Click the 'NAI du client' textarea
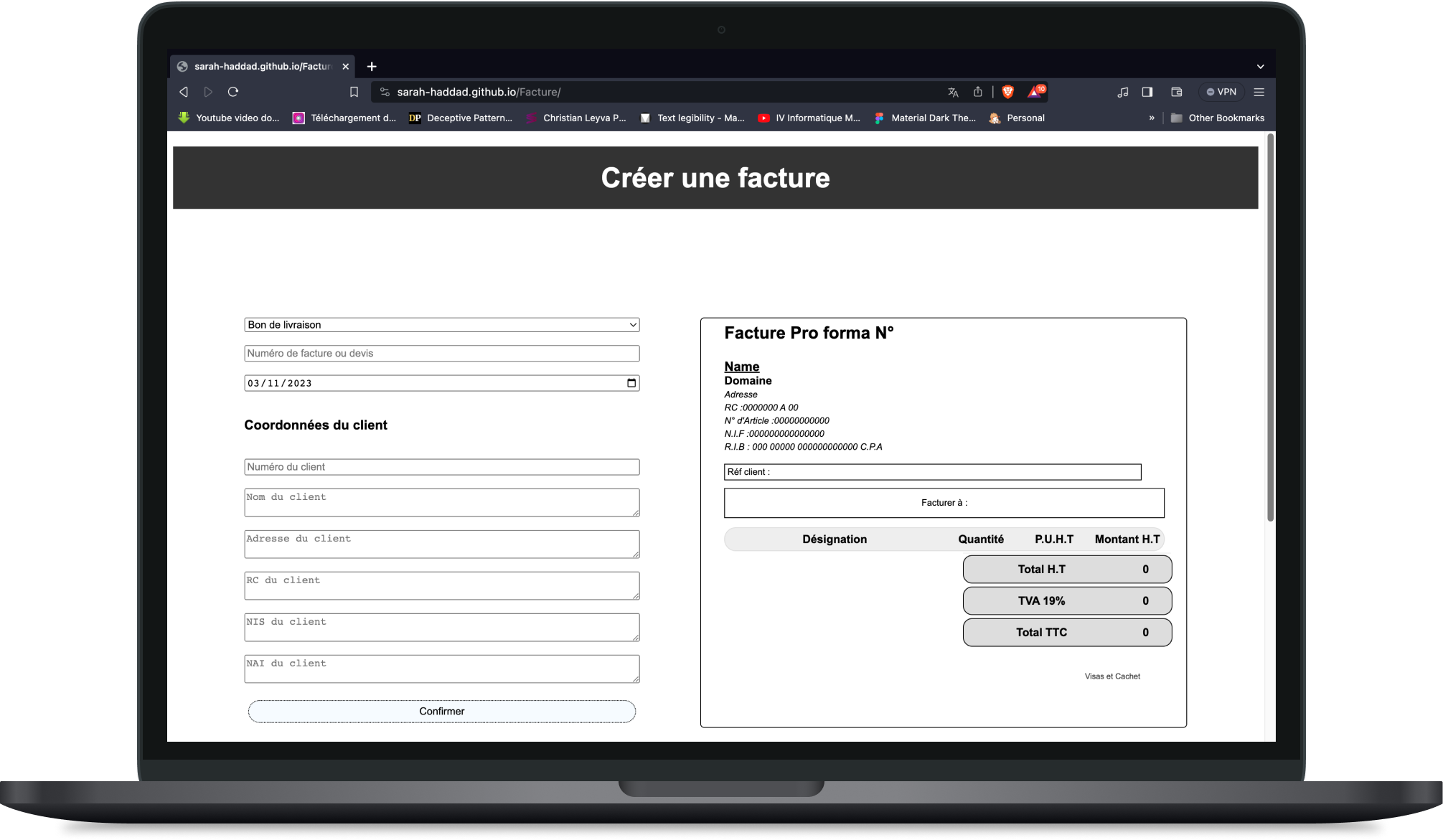This screenshot has height=840, width=1443. pos(442,669)
